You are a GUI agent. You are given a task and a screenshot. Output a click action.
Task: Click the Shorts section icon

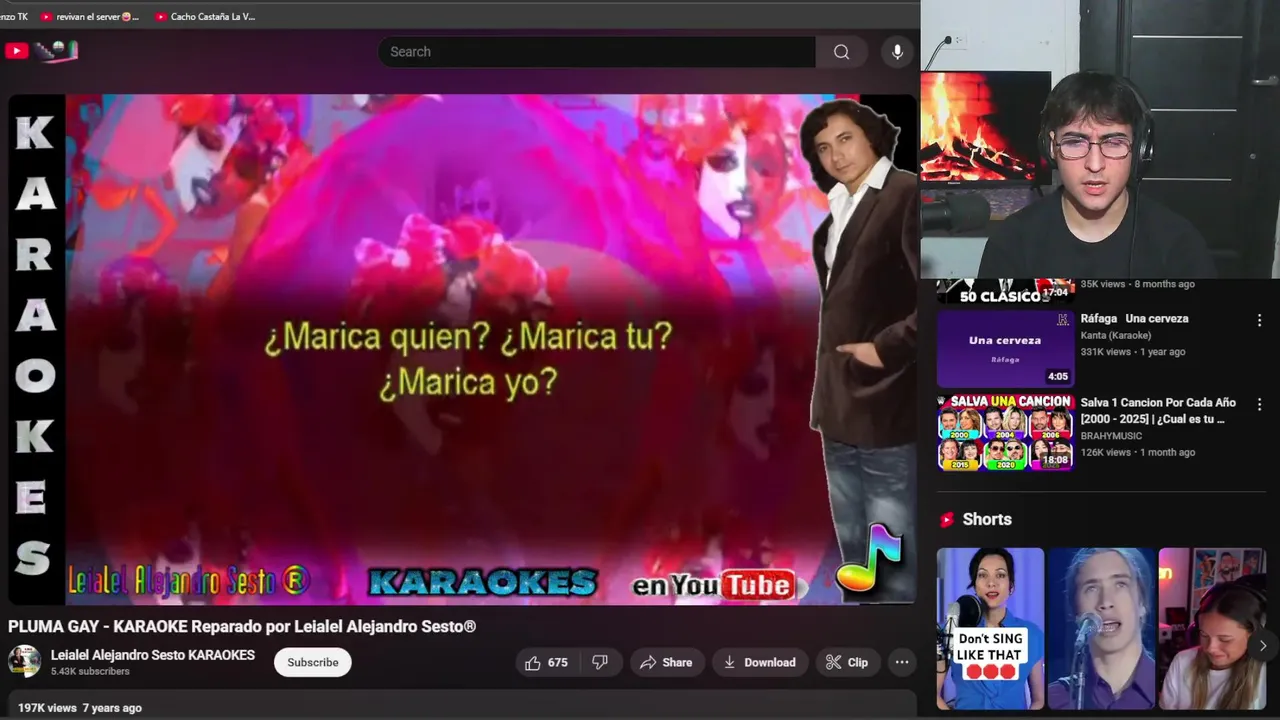[x=947, y=519]
